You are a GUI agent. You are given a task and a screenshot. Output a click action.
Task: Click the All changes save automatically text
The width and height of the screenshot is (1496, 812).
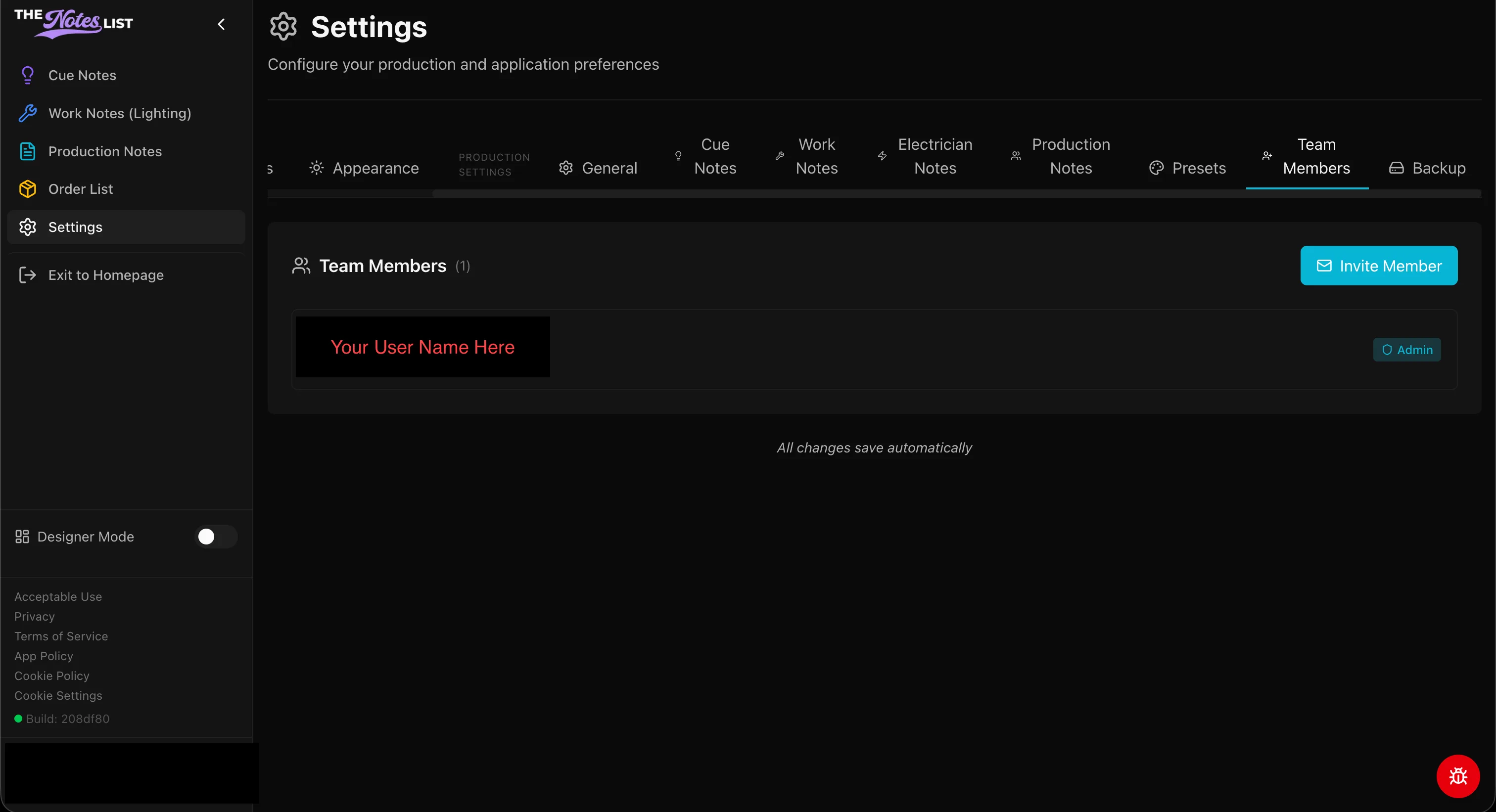[874, 448]
